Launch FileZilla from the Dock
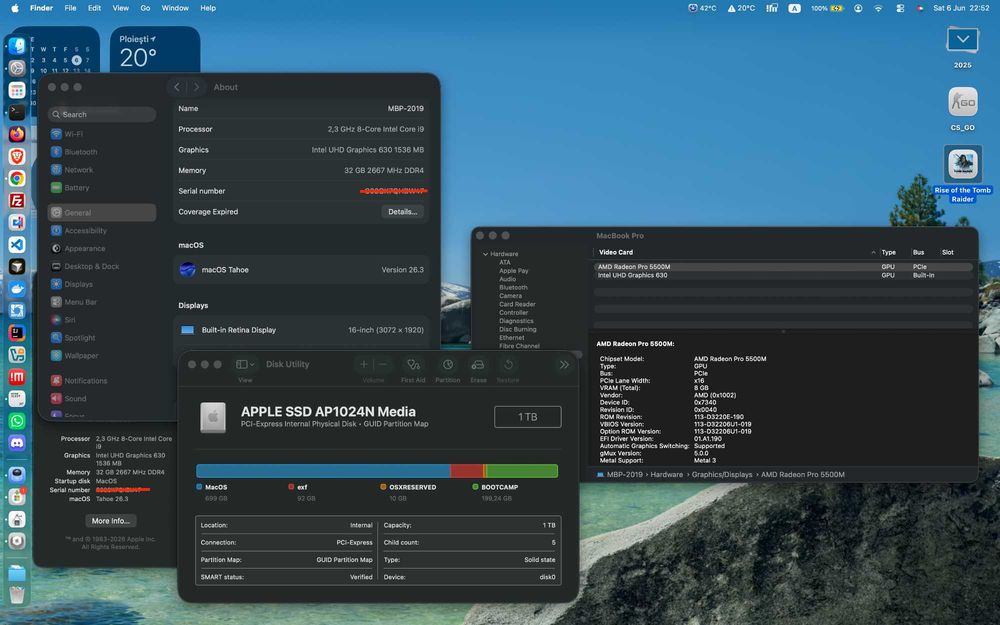 tap(17, 201)
